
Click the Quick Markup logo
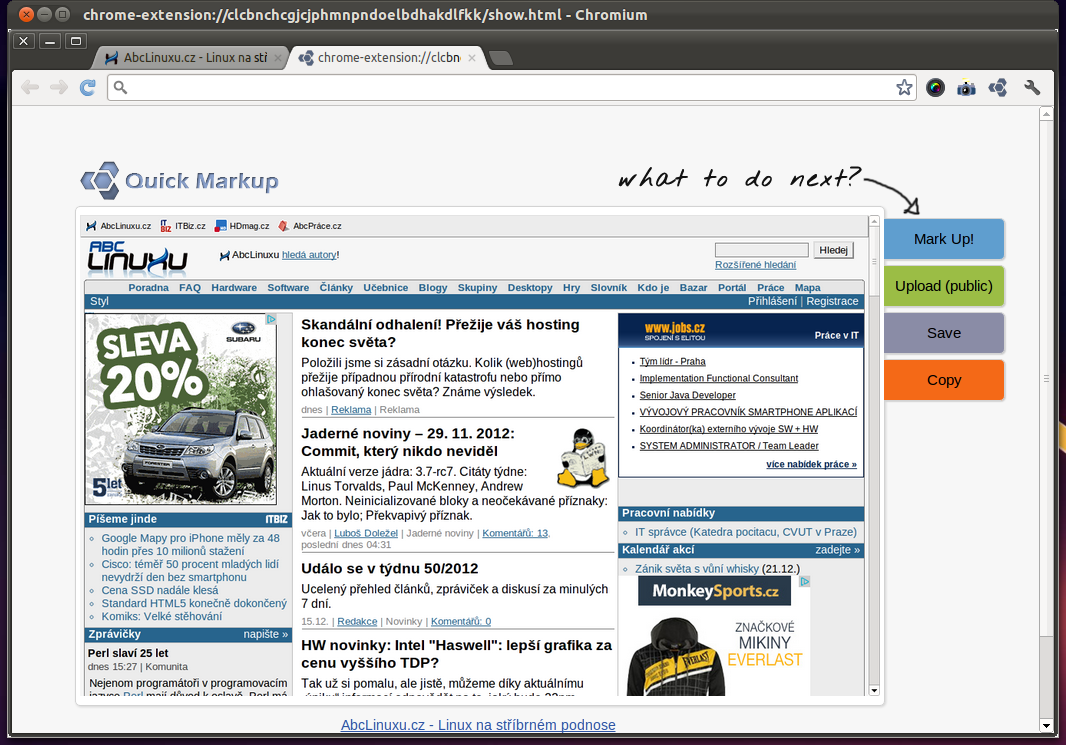tap(179, 181)
